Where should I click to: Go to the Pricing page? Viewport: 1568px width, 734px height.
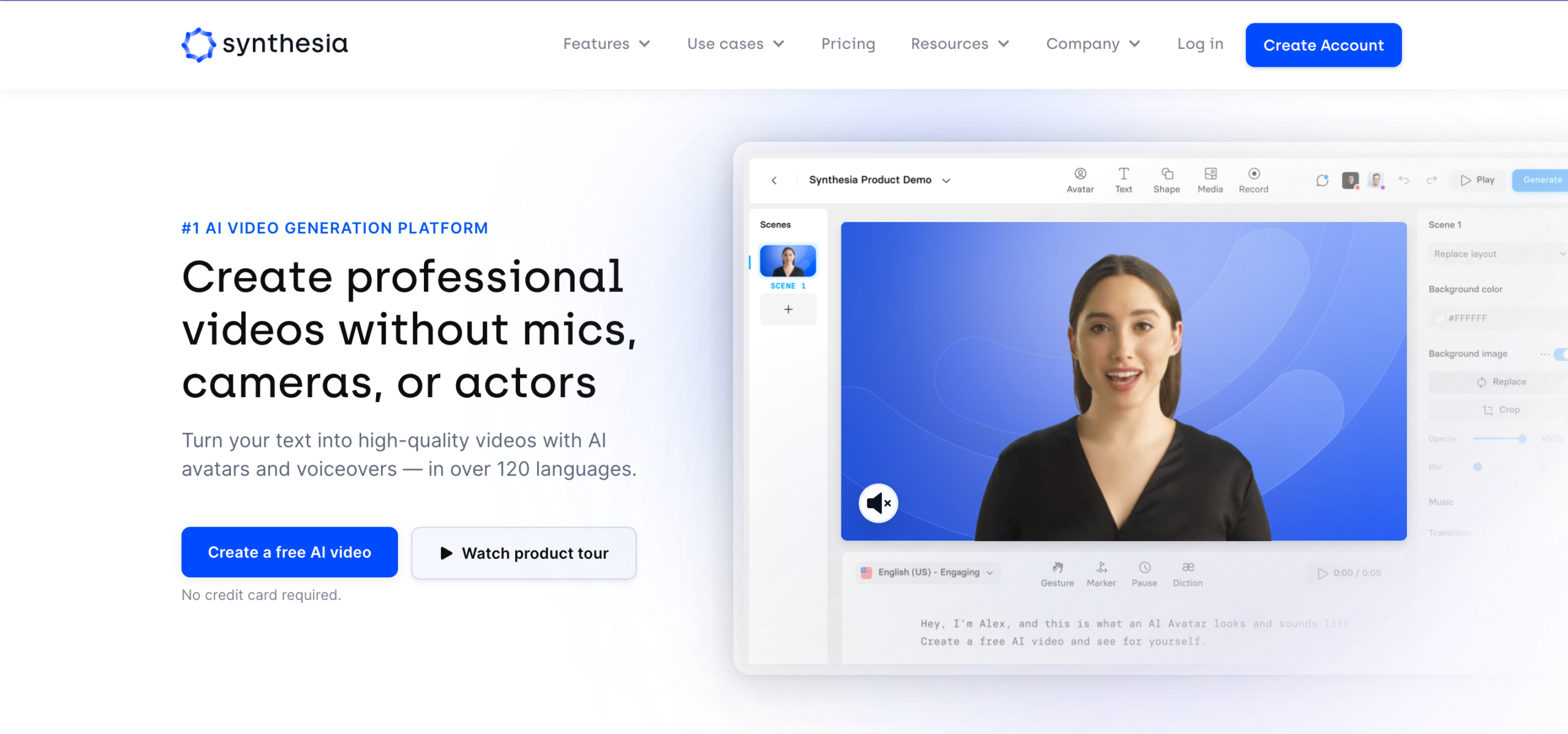(848, 44)
